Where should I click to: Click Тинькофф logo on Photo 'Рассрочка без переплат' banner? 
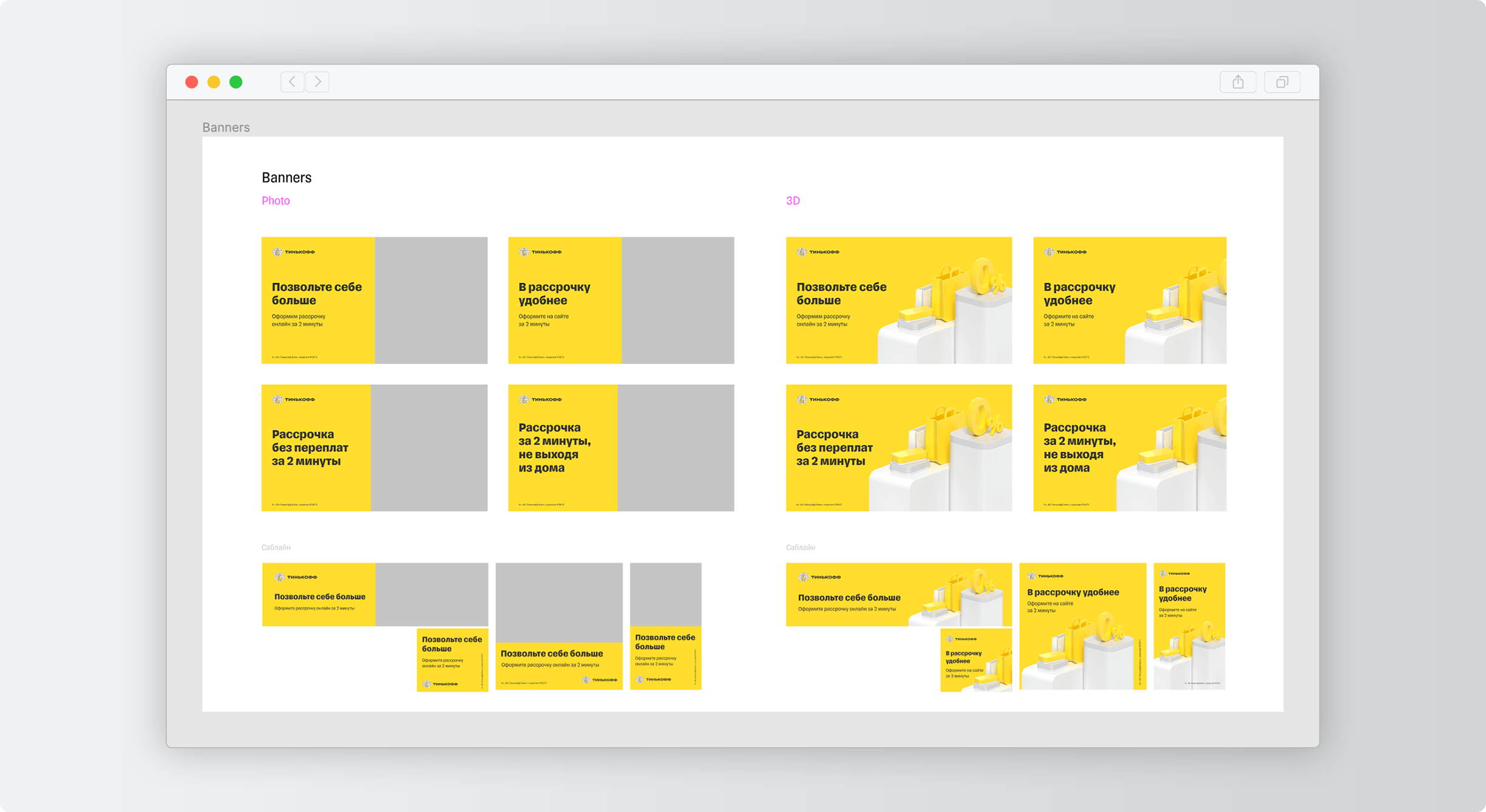294,399
